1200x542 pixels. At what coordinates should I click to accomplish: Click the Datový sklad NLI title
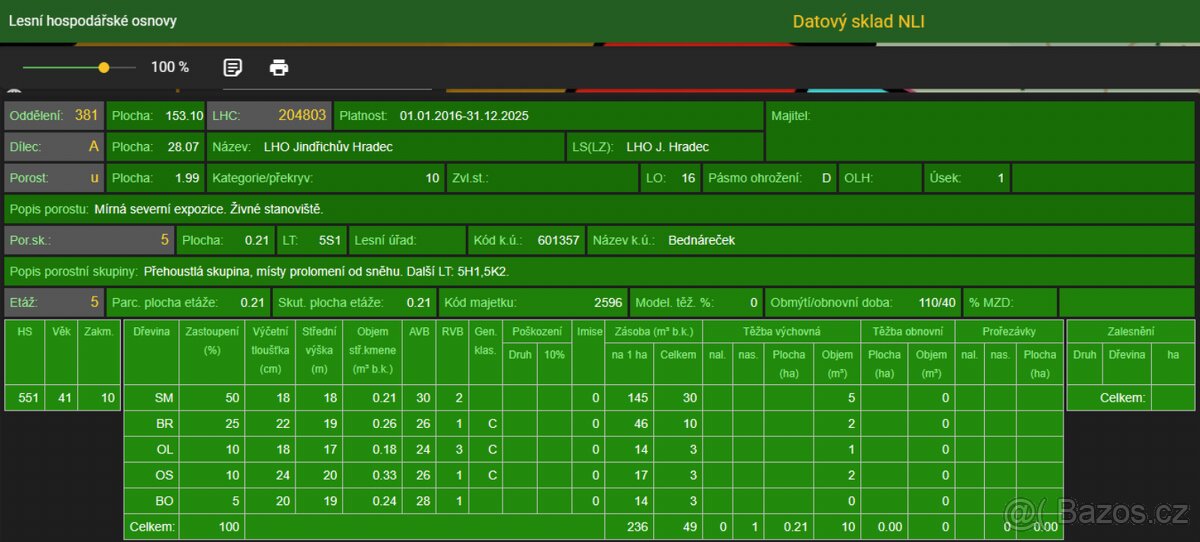click(858, 21)
